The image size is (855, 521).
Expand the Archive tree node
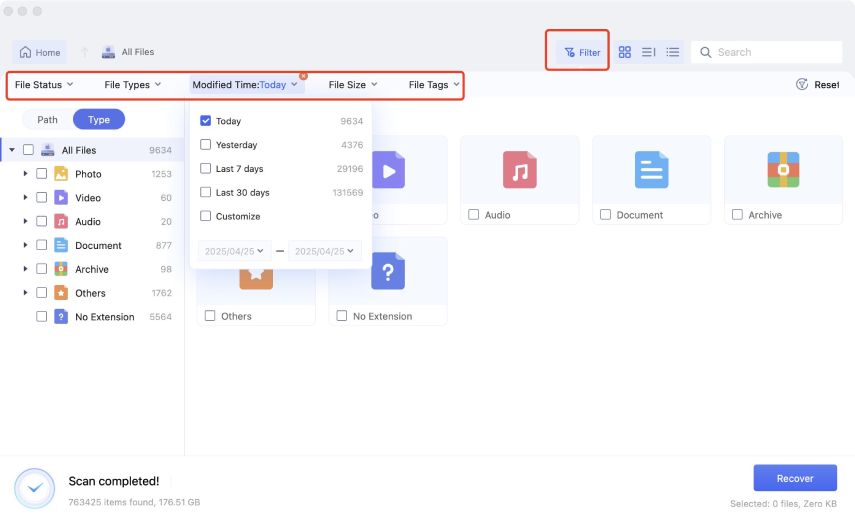[25, 268]
